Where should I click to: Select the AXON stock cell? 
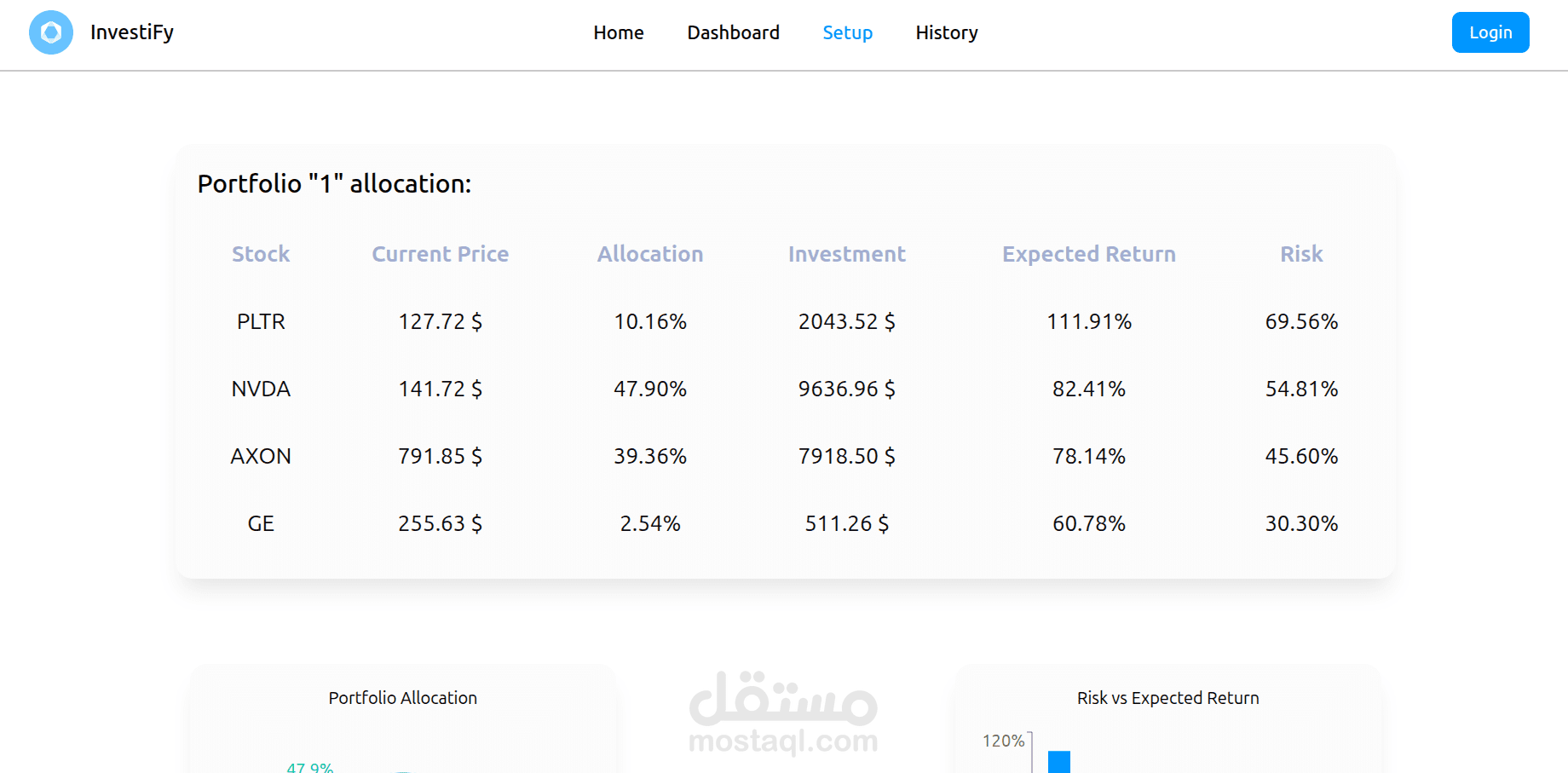pyautogui.click(x=261, y=456)
